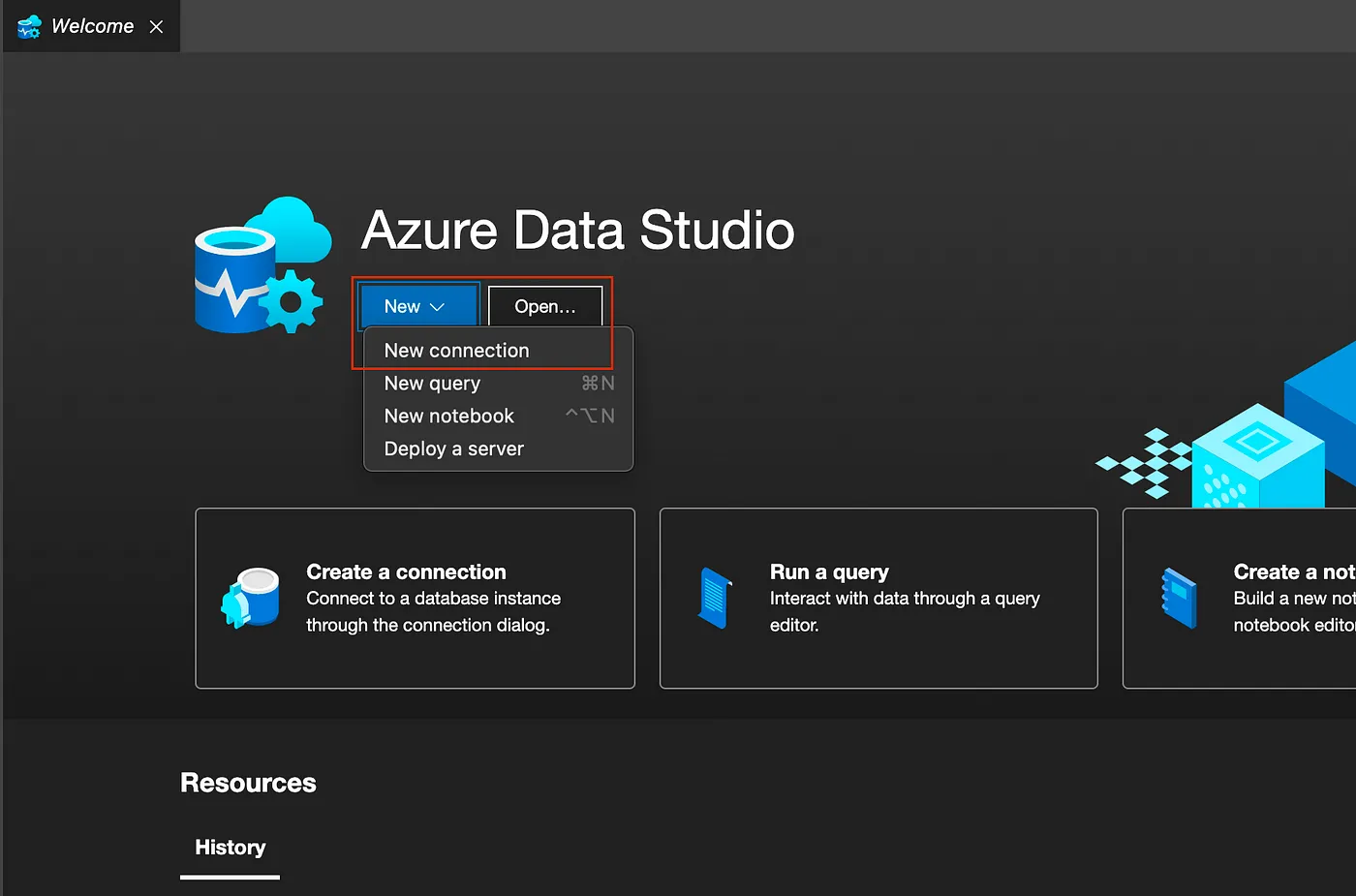1356x896 pixels.
Task: Open the New dropdown button
Action: 418,306
